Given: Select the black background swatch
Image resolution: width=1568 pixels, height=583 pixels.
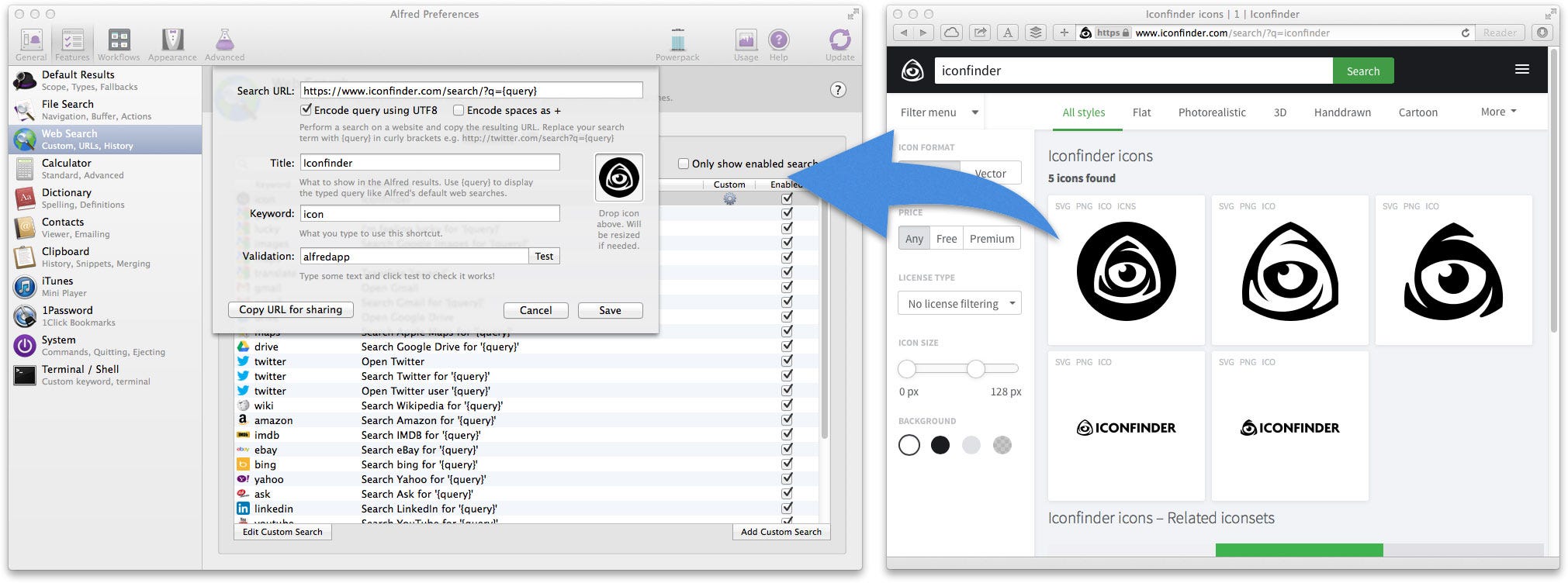Looking at the screenshot, I should pyautogui.click(x=940, y=445).
